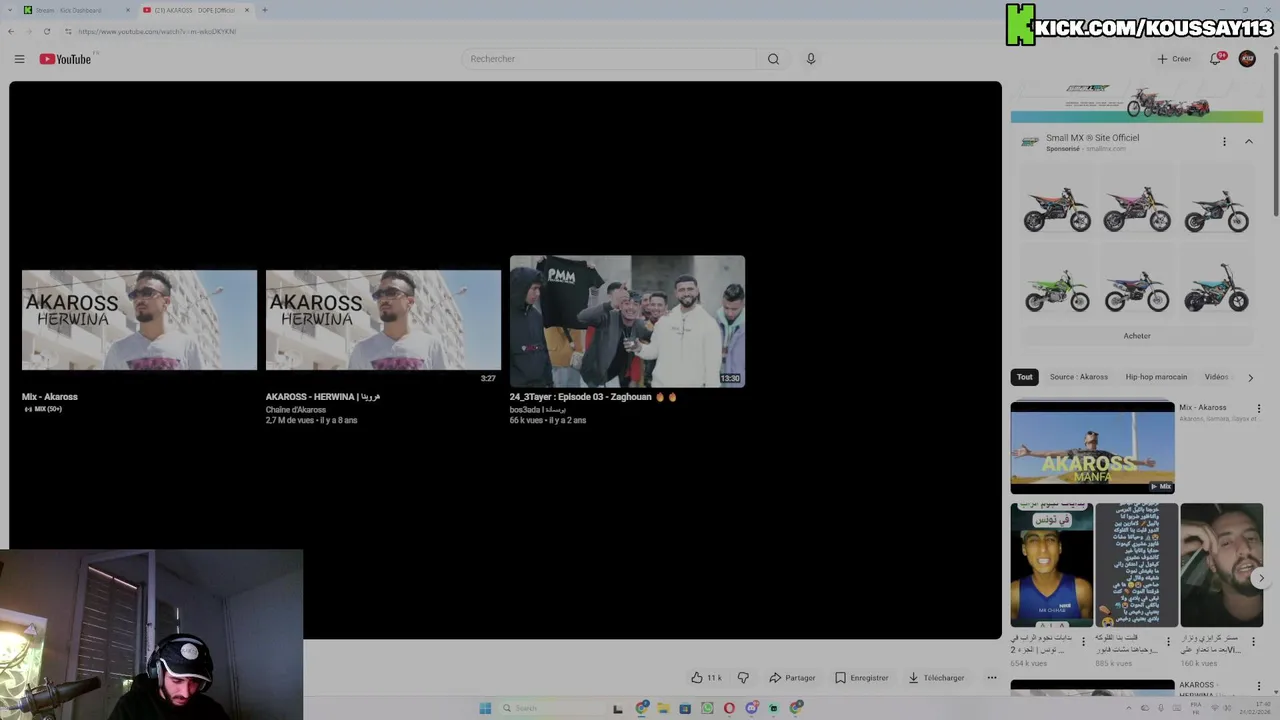Dislike the video with thumbs down
This screenshot has height=720, width=1280.
(x=743, y=678)
